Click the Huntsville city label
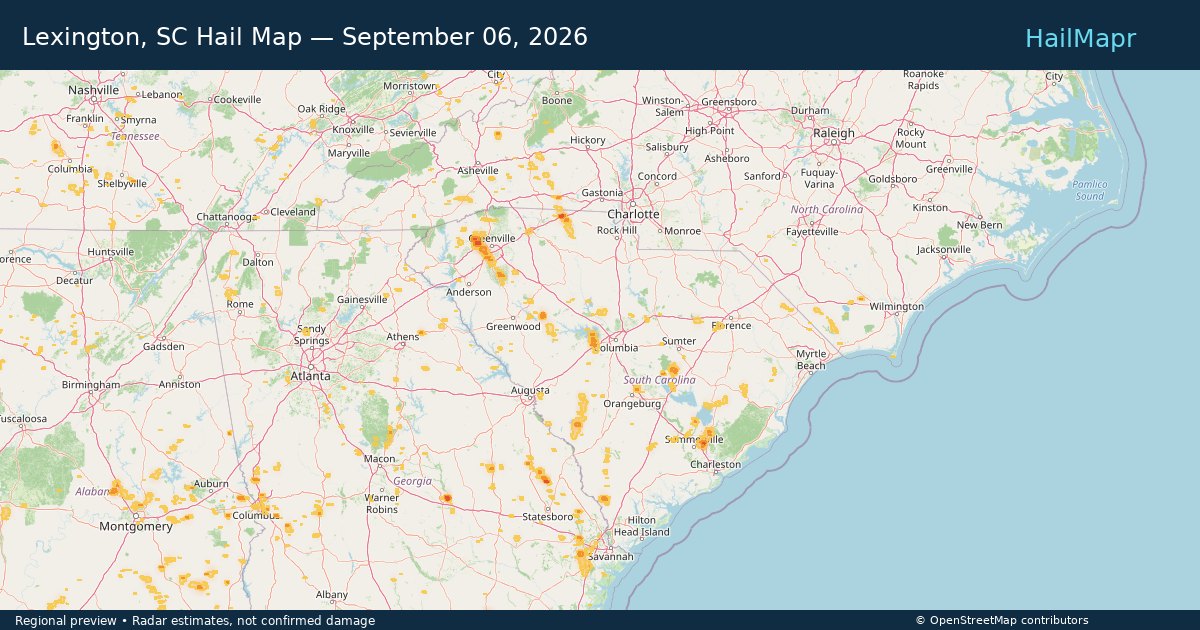 pyautogui.click(x=111, y=251)
